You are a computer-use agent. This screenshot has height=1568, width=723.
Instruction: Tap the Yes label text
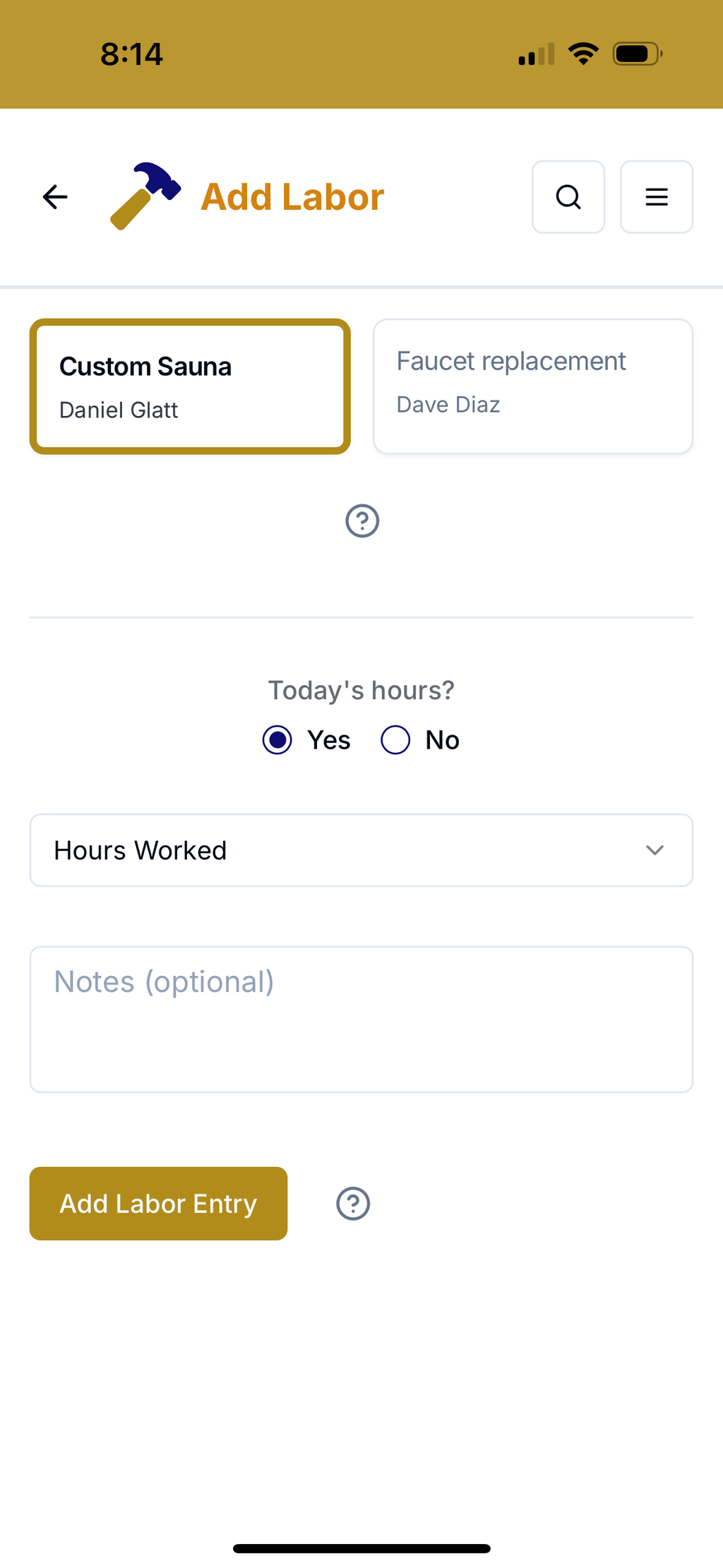(328, 740)
